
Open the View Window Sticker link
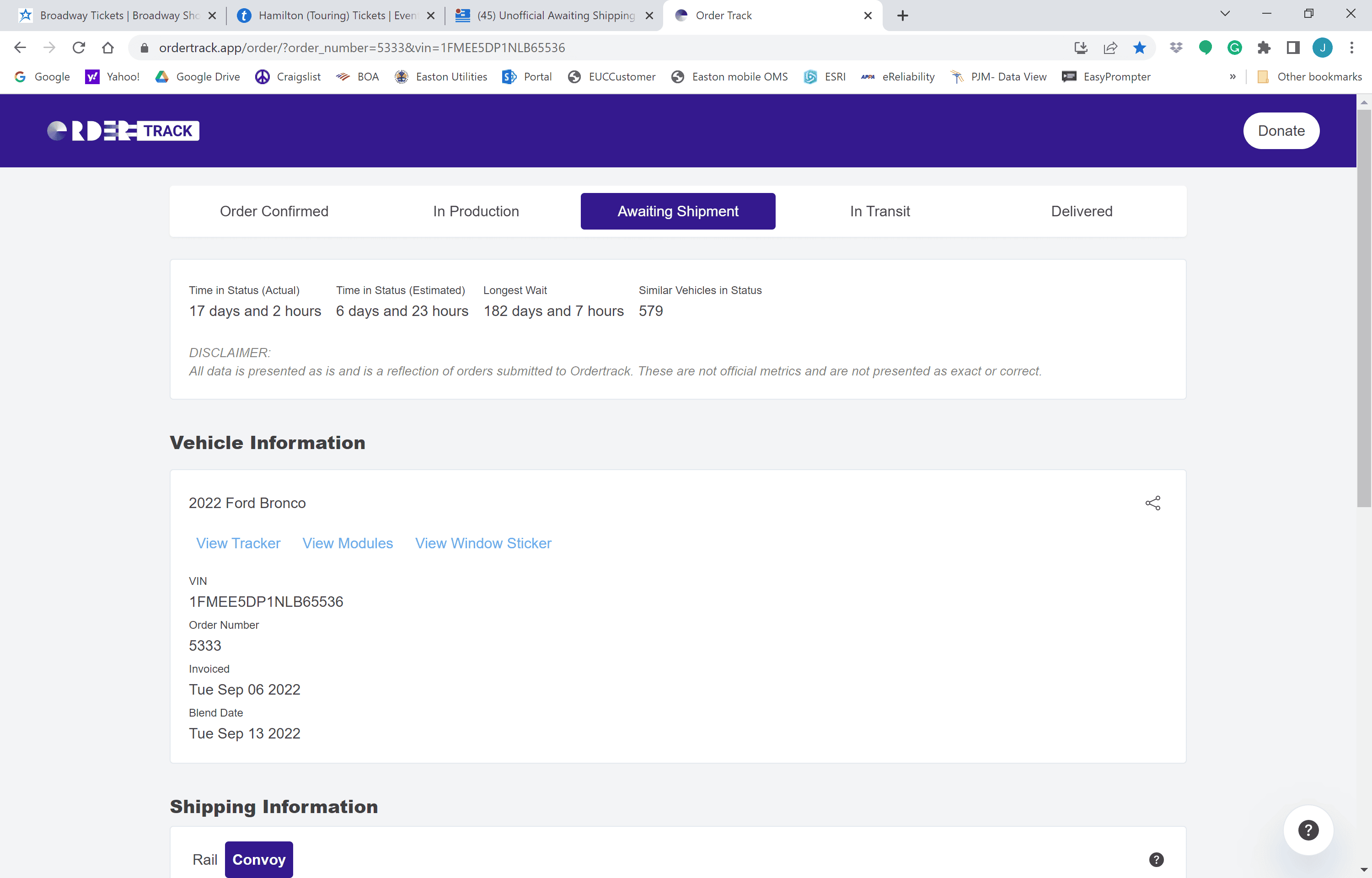coord(483,543)
